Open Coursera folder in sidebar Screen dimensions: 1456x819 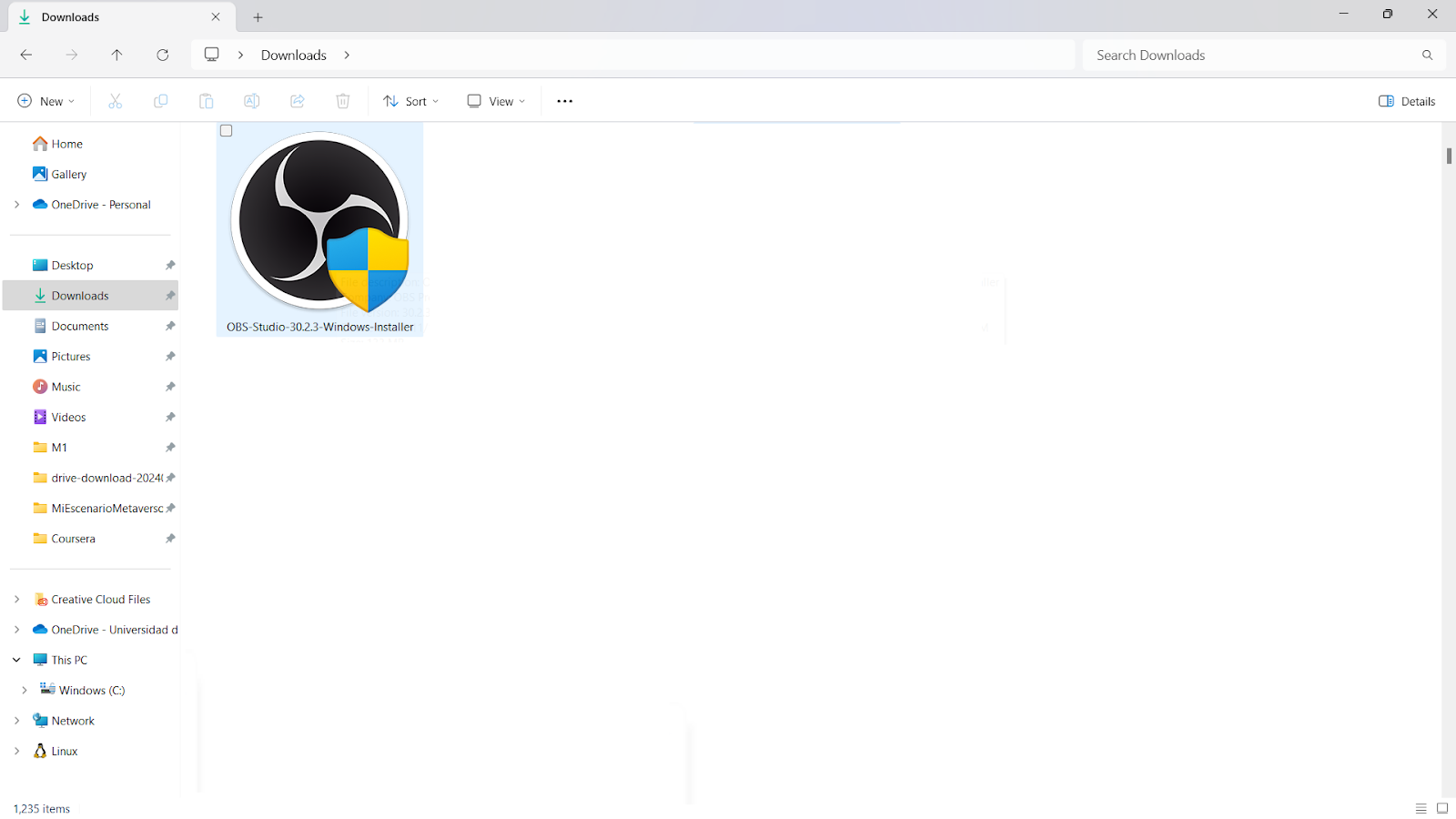pos(74,539)
